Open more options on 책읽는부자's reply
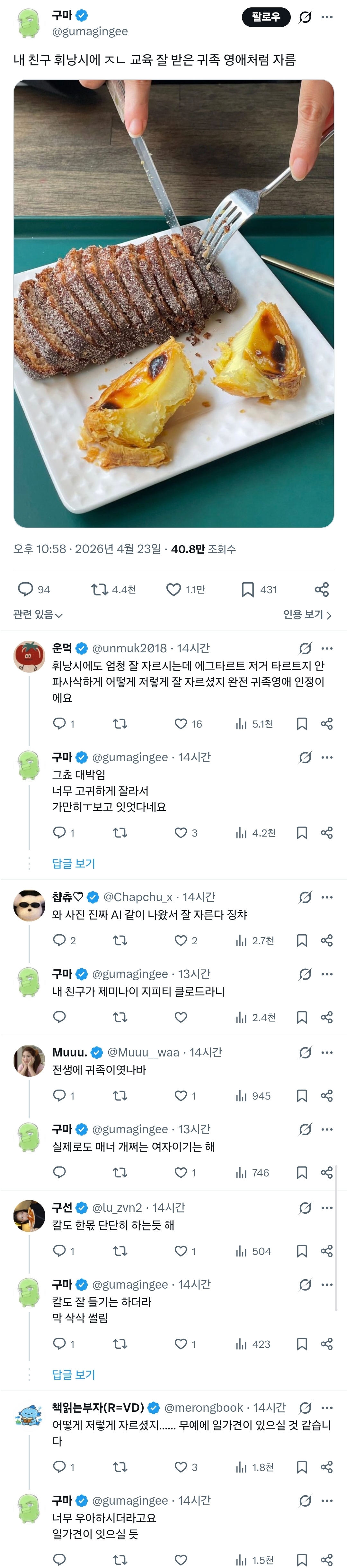The height and width of the screenshot is (1568, 347). point(327,1408)
